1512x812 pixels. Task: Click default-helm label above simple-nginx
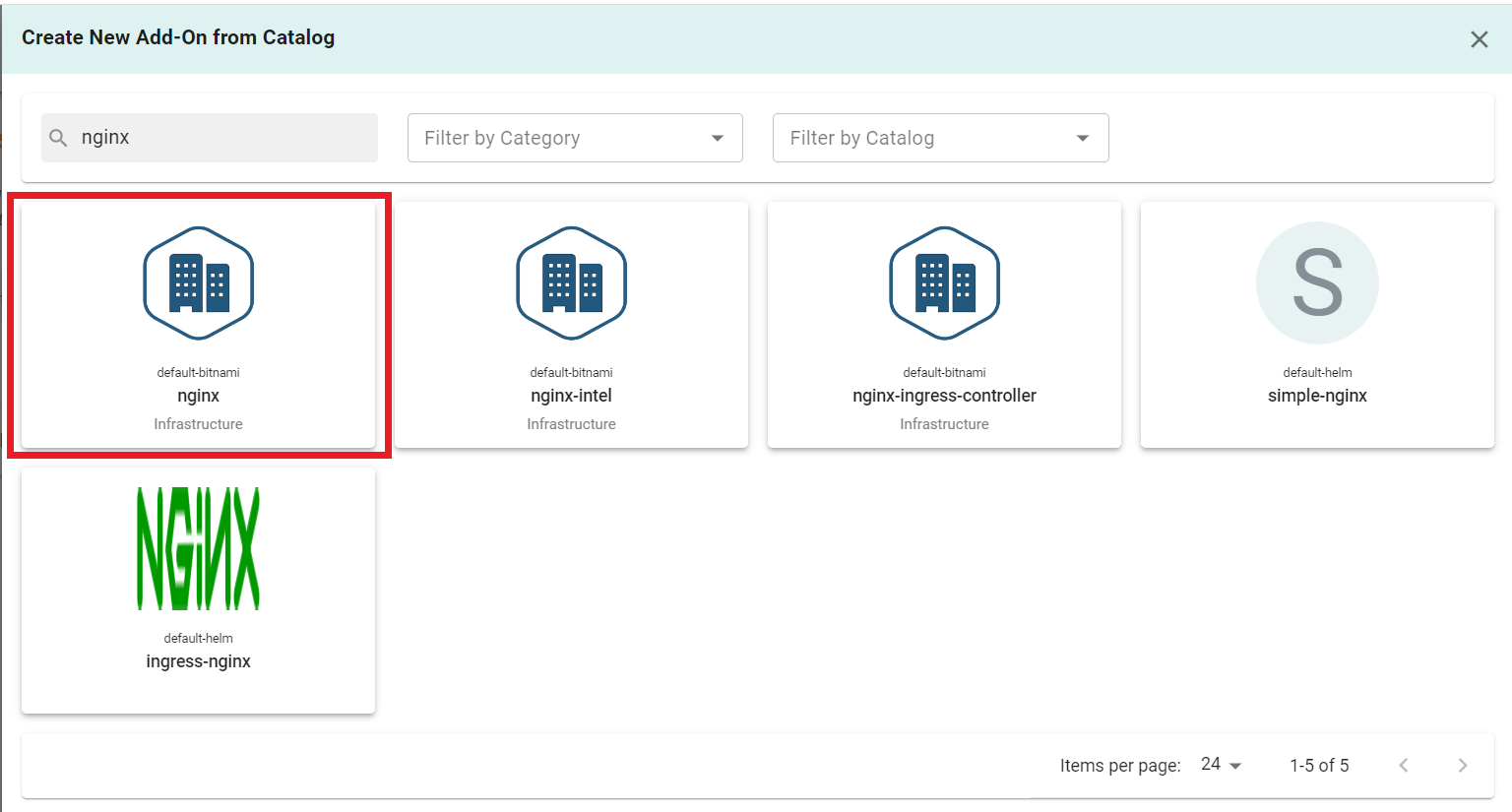(x=1317, y=372)
